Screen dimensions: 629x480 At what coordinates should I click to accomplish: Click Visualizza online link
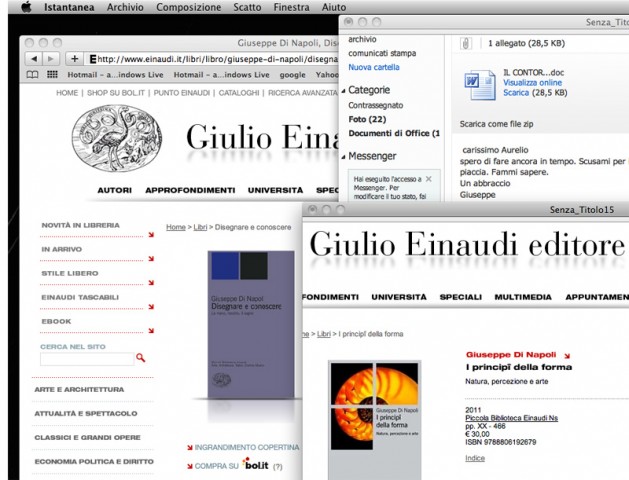(532, 83)
